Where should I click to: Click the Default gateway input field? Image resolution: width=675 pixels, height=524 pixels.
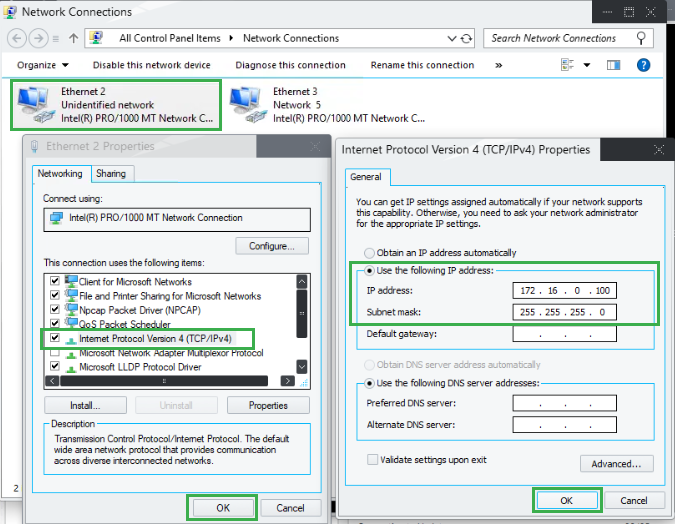tap(564, 334)
